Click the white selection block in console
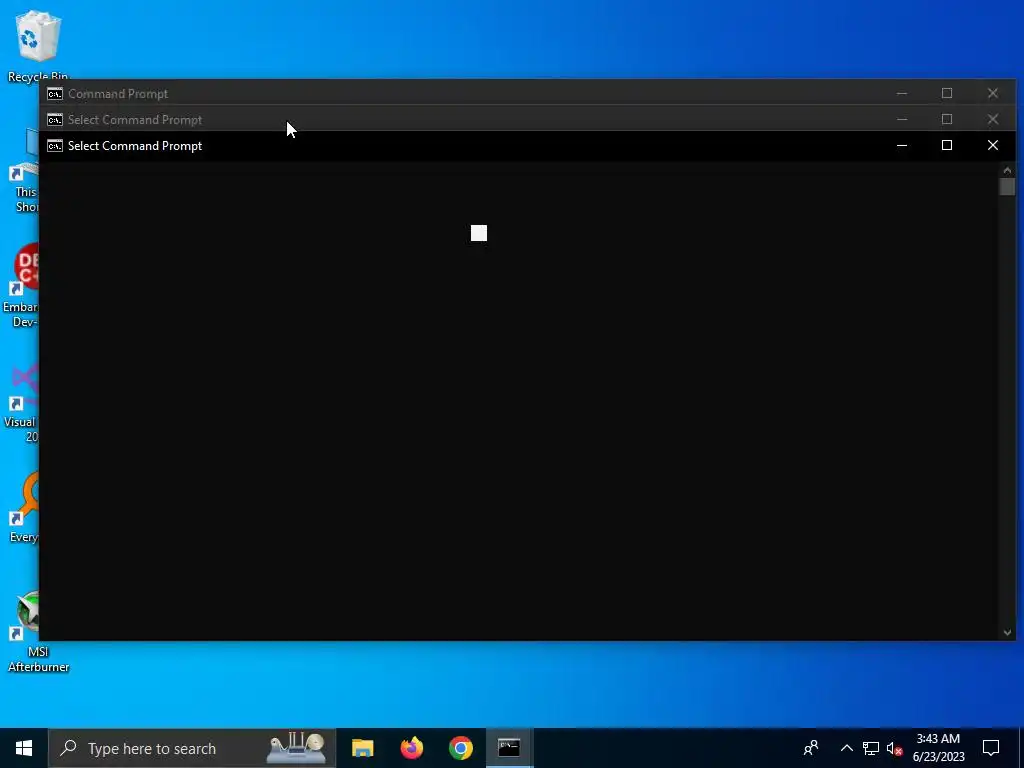Viewport: 1024px width, 768px height. click(x=479, y=233)
